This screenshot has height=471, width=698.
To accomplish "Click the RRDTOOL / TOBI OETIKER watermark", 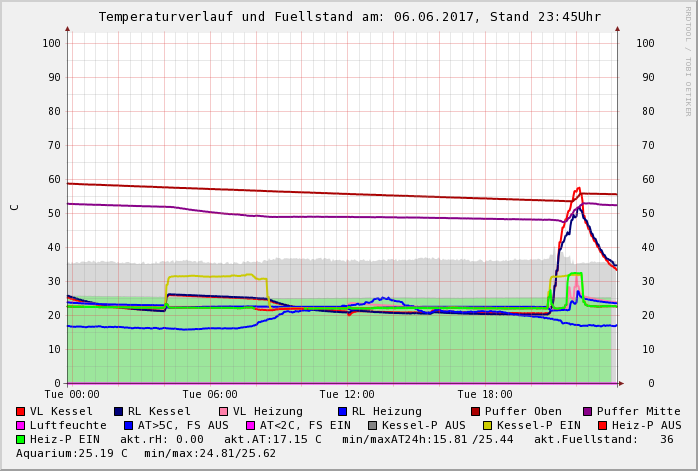I will coord(688,60).
